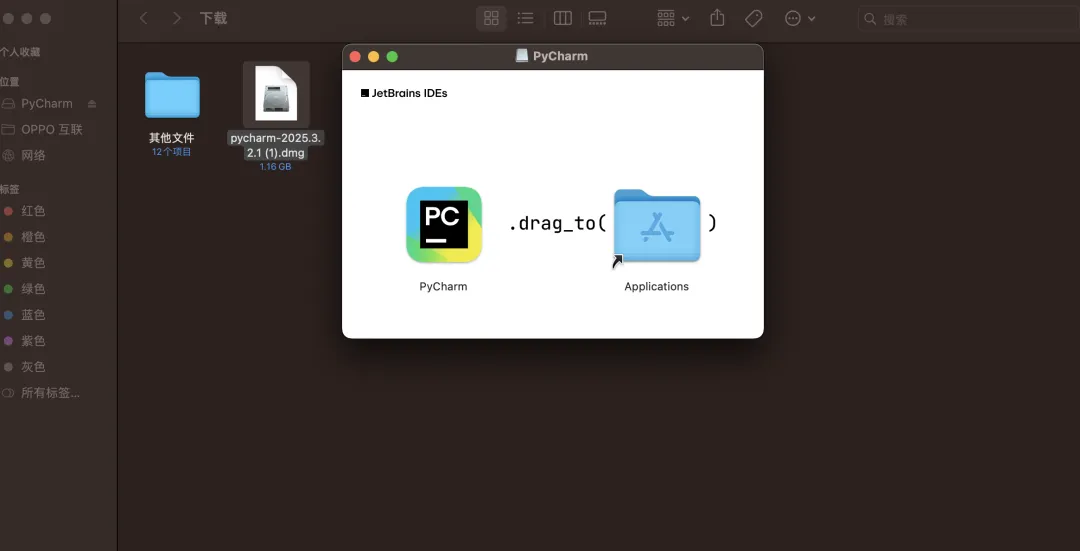This screenshot has height=551, width=1080.
Task: Click the Share toolbar icon
Action: (x=717, y=18)
